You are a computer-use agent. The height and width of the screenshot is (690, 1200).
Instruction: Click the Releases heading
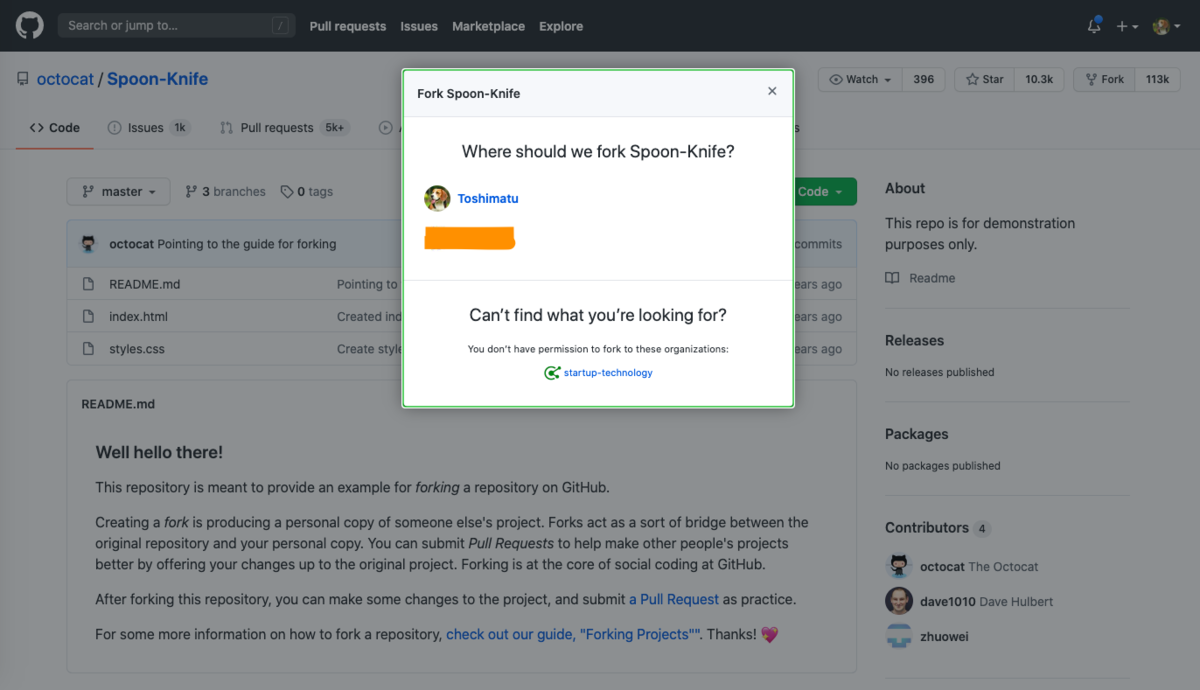[914, 340]
